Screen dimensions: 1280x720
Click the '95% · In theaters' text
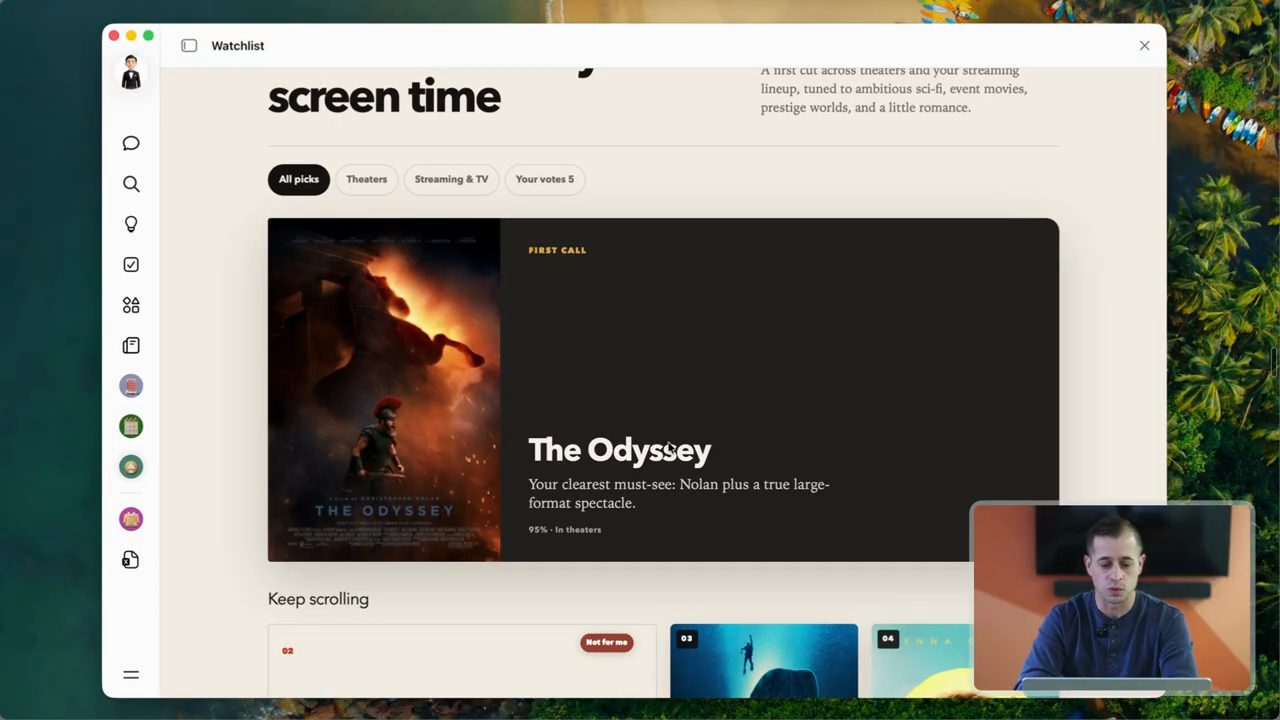point(565,530)
